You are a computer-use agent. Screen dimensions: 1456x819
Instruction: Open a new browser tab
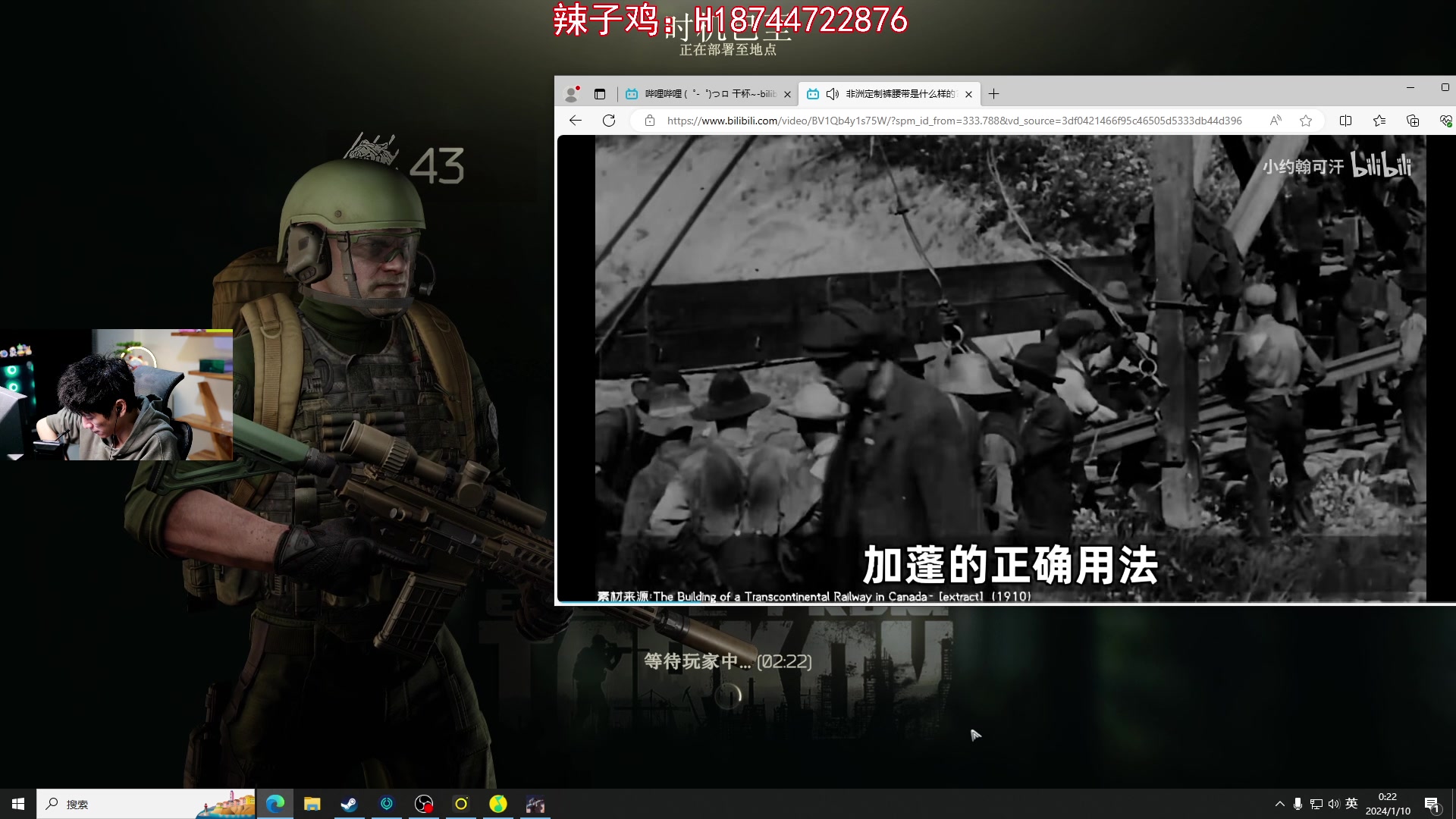(x=993, y=94)
